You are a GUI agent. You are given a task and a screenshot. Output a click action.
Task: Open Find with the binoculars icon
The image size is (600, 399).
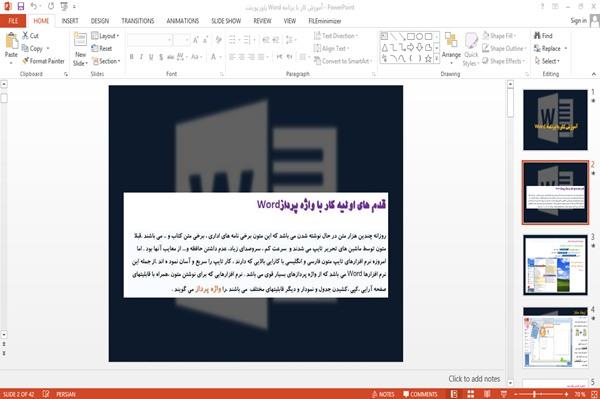pos(543,36)
